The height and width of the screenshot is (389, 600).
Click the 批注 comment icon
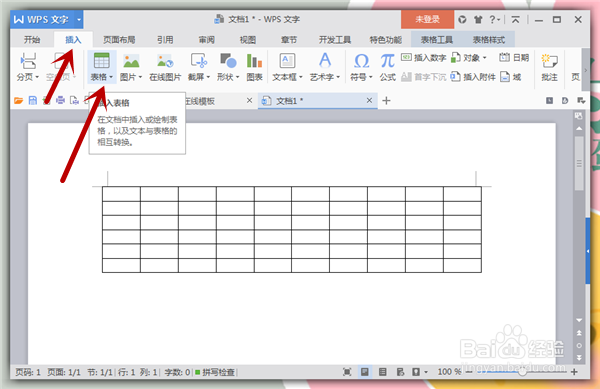coord(549,61)
